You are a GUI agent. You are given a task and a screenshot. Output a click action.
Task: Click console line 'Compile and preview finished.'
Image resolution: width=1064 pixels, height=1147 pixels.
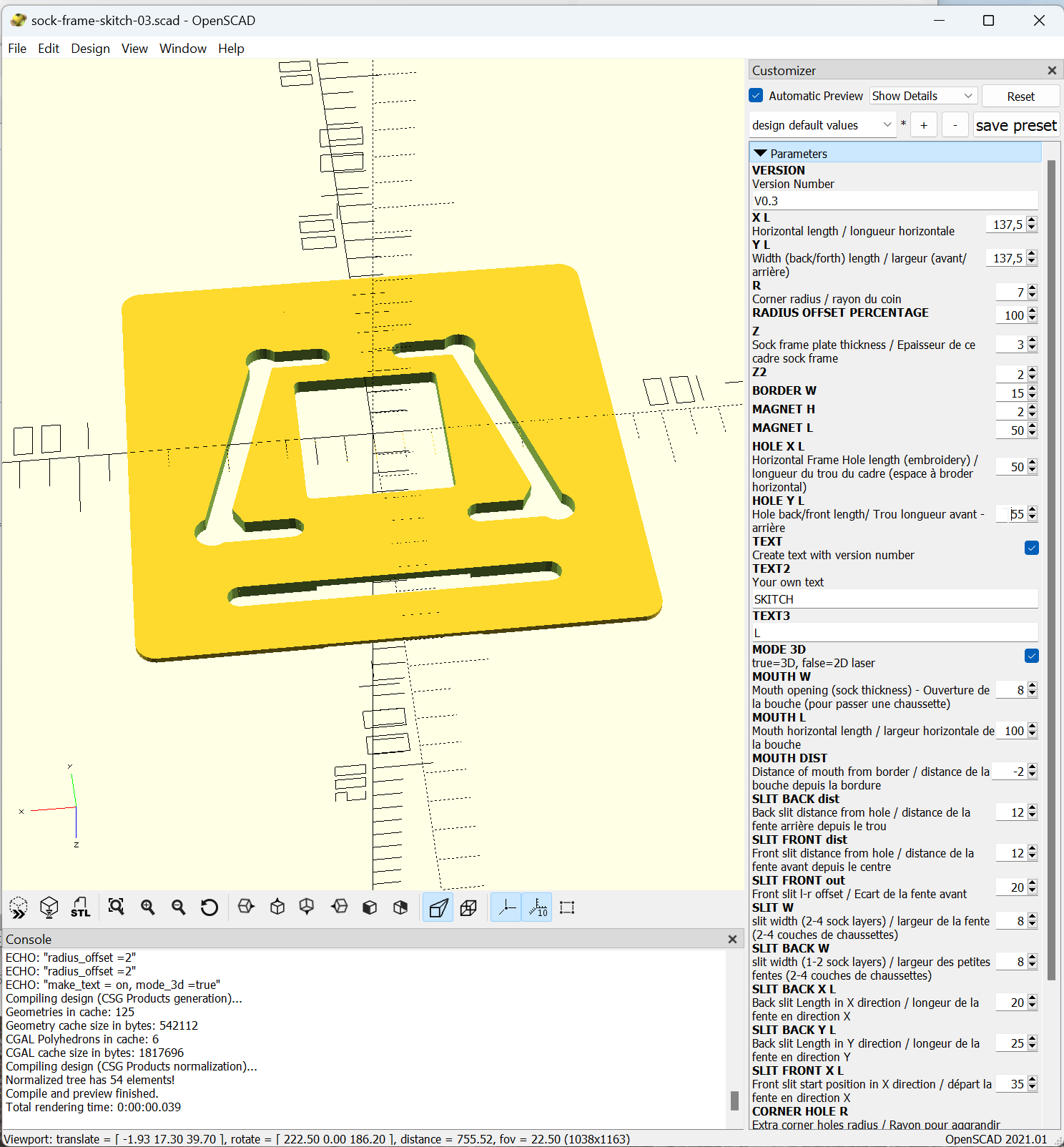point(82,1093)
